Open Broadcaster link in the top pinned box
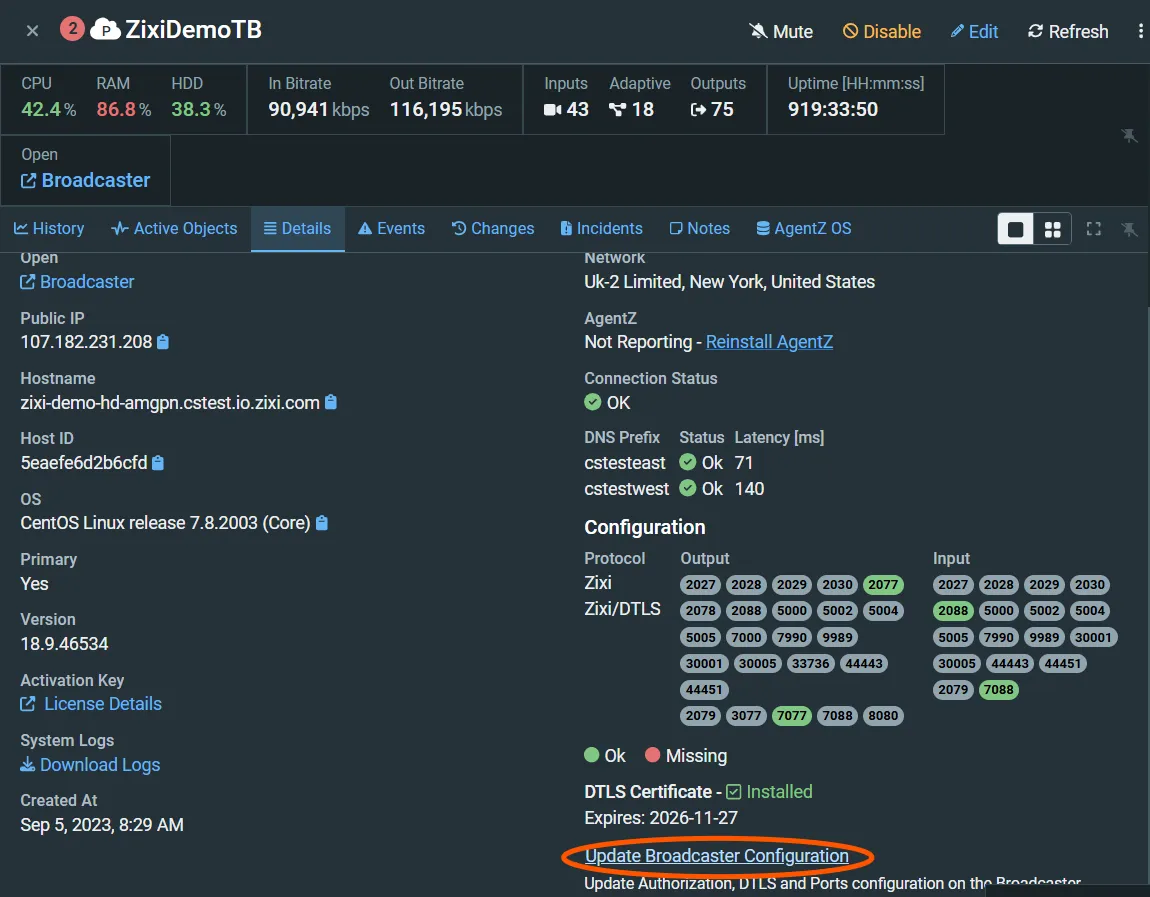This screenshot has width=1150, height=897. [x=85, y=180]
